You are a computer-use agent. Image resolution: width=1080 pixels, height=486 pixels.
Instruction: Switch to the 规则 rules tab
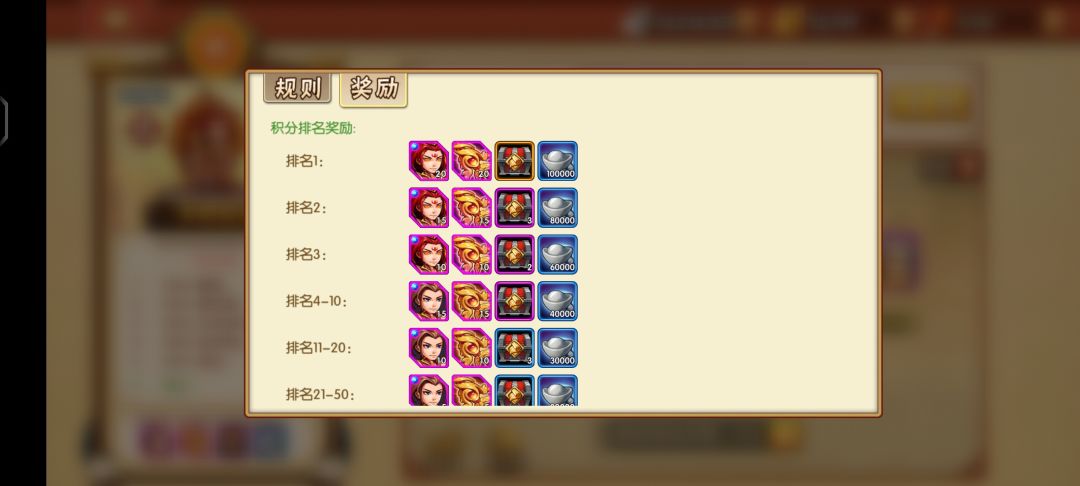[x=298, y=88]
